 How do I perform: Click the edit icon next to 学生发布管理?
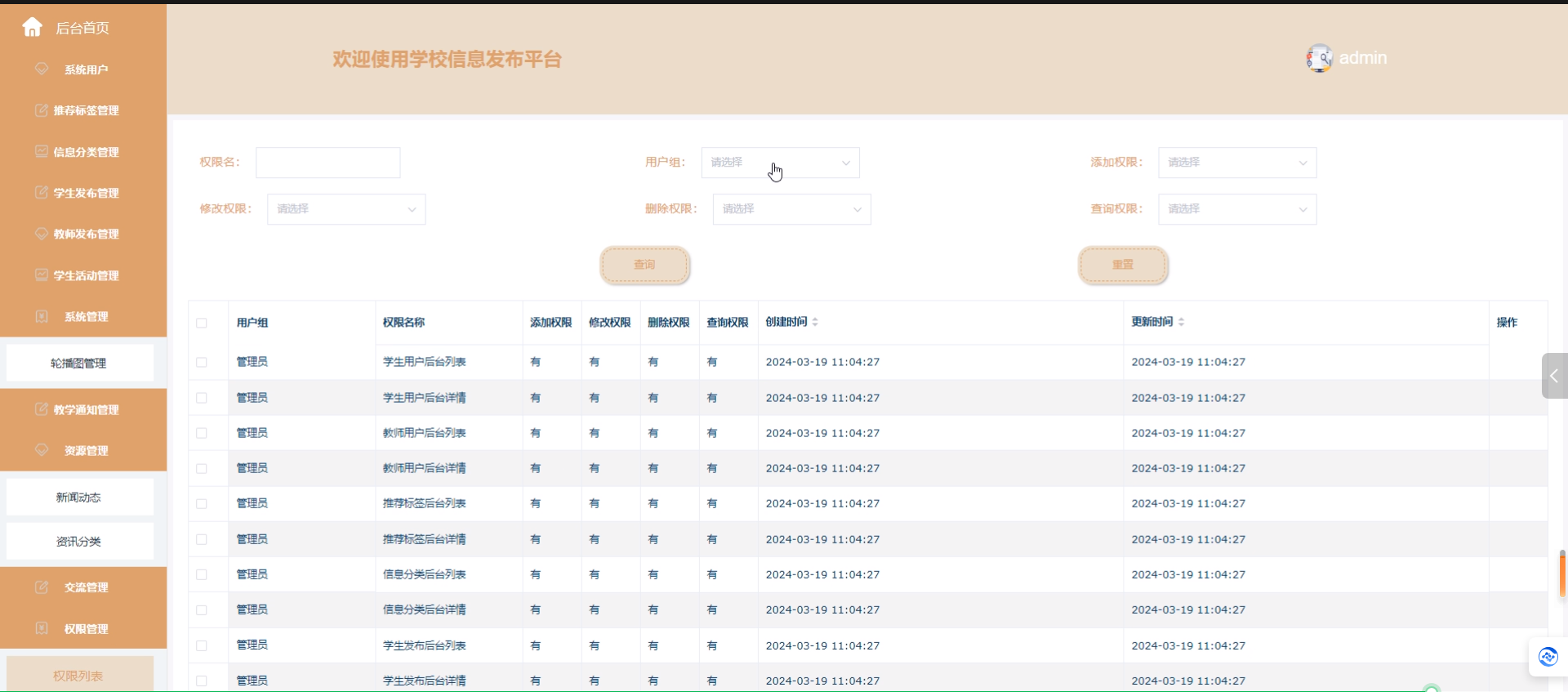(x=42, y=193)
